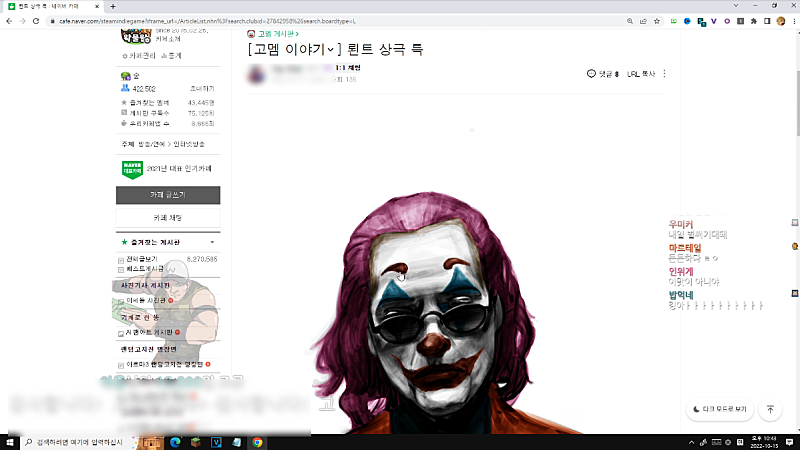
Task: Toggle the browser side panel icon
Action: pyautogui.click(x=767, y=21)
